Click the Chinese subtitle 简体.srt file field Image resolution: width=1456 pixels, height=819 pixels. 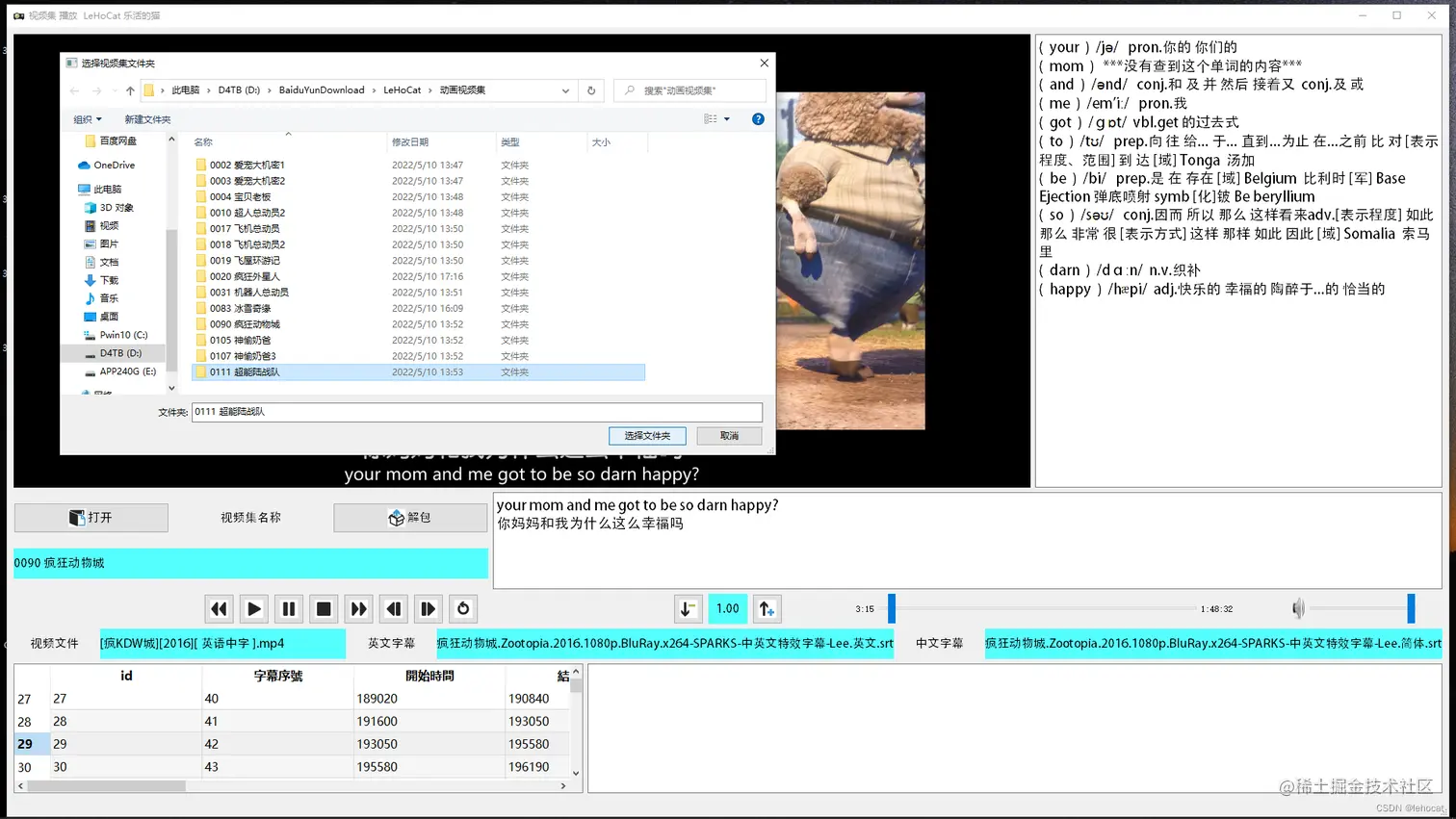point(1213,643)
